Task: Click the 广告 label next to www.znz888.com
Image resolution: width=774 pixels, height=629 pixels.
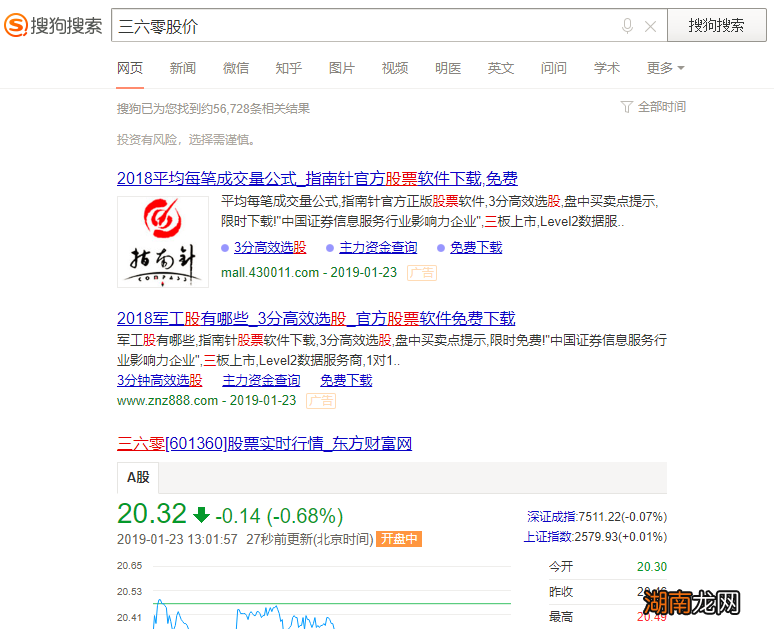Action: (321, 401)
